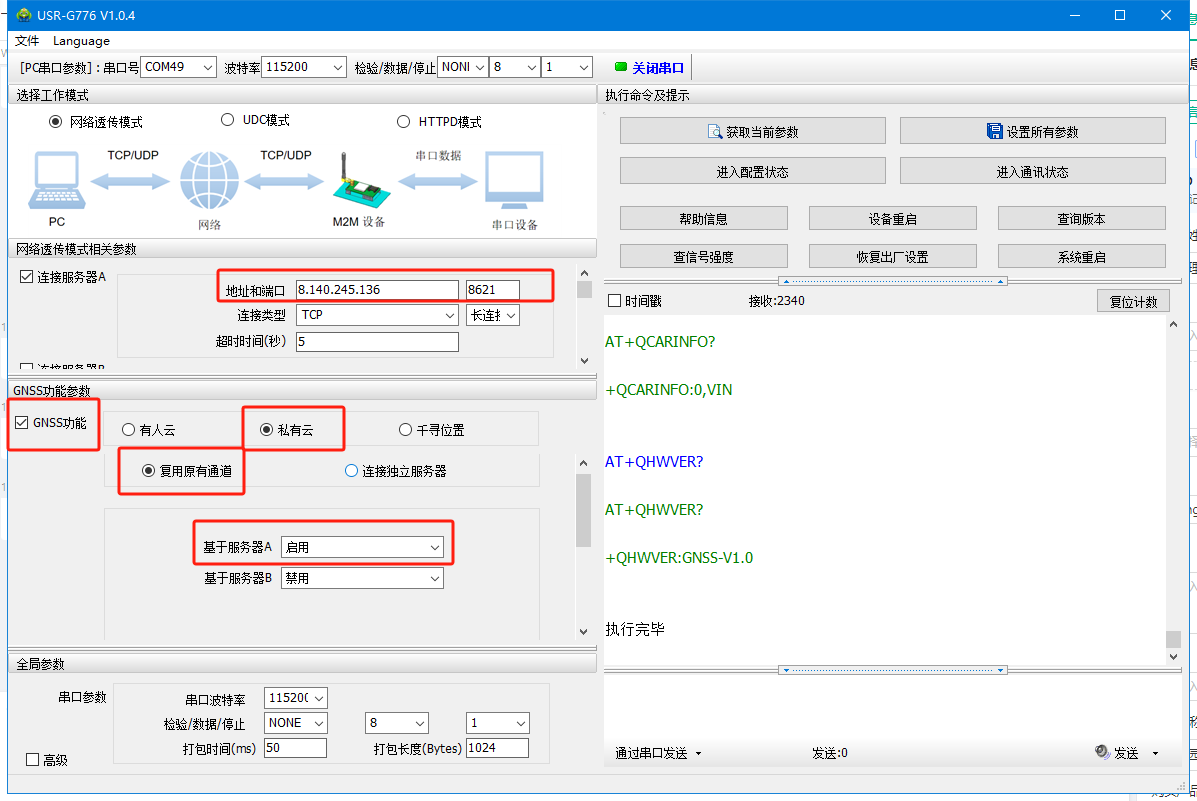Viewport: 1197px width, 801px height.
Task: Select the 网络透传模式 radio button
Action: point(56,122)
